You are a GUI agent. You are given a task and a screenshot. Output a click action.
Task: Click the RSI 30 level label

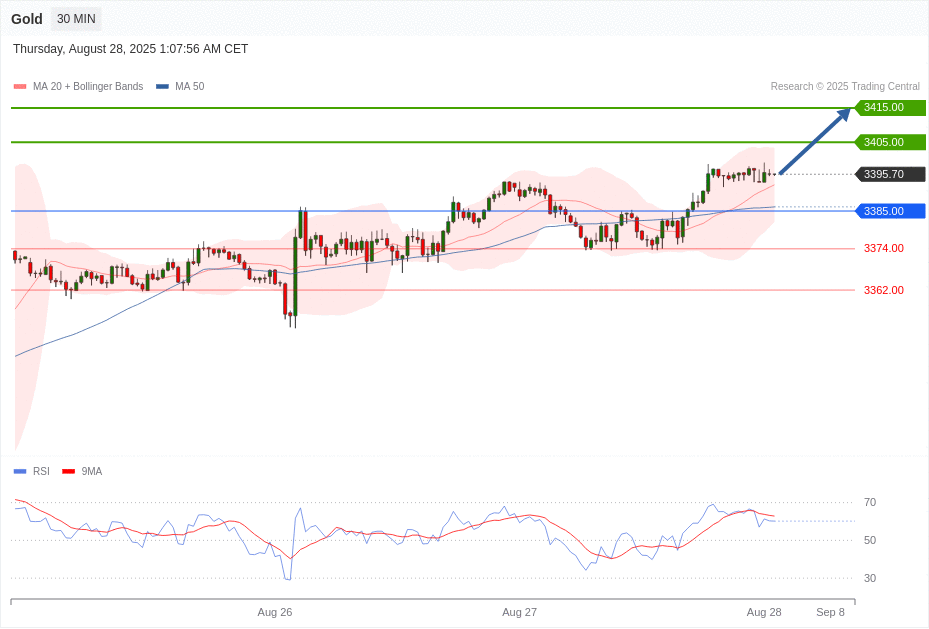point(870,578)
